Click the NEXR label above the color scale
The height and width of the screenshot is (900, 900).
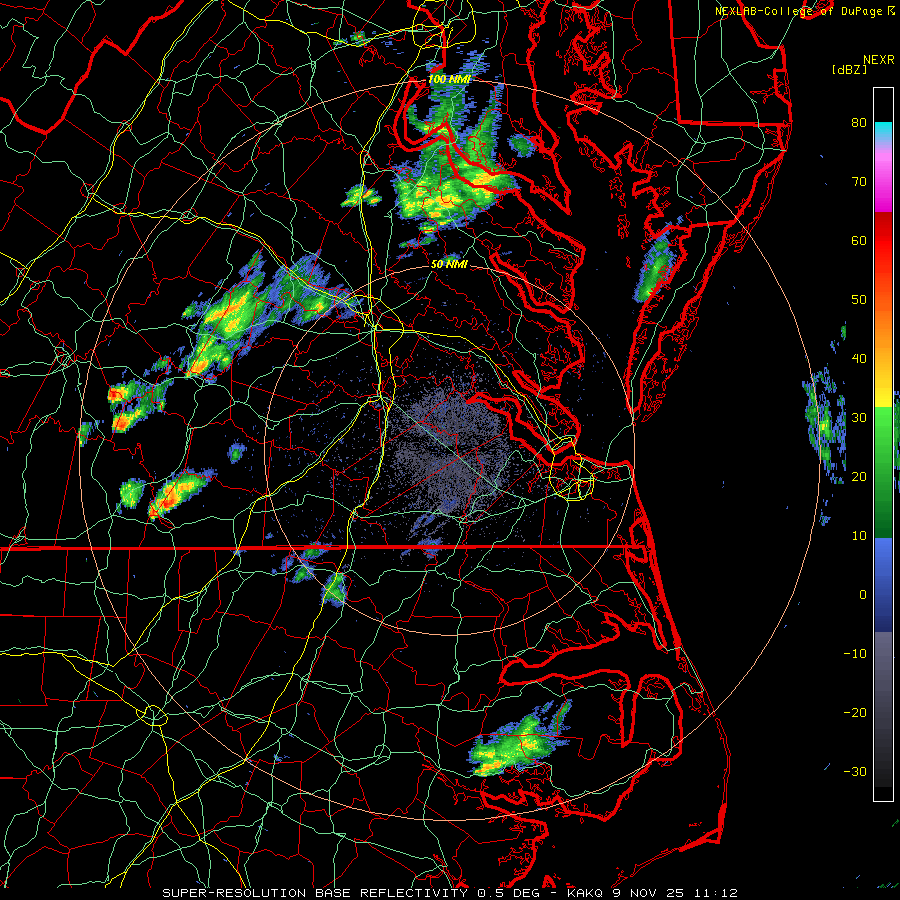click(879, 60)
